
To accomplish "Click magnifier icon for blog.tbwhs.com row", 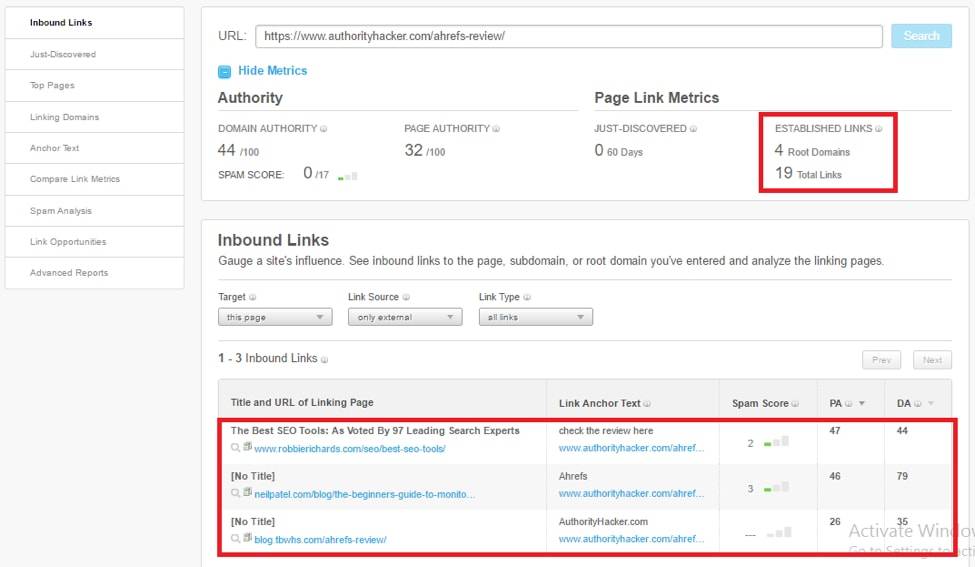I will (235, 538).
